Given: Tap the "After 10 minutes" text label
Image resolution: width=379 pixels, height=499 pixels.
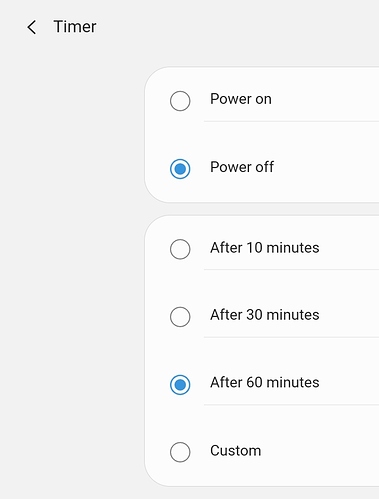Looking at the screenshot, I should tap(265, 248).
